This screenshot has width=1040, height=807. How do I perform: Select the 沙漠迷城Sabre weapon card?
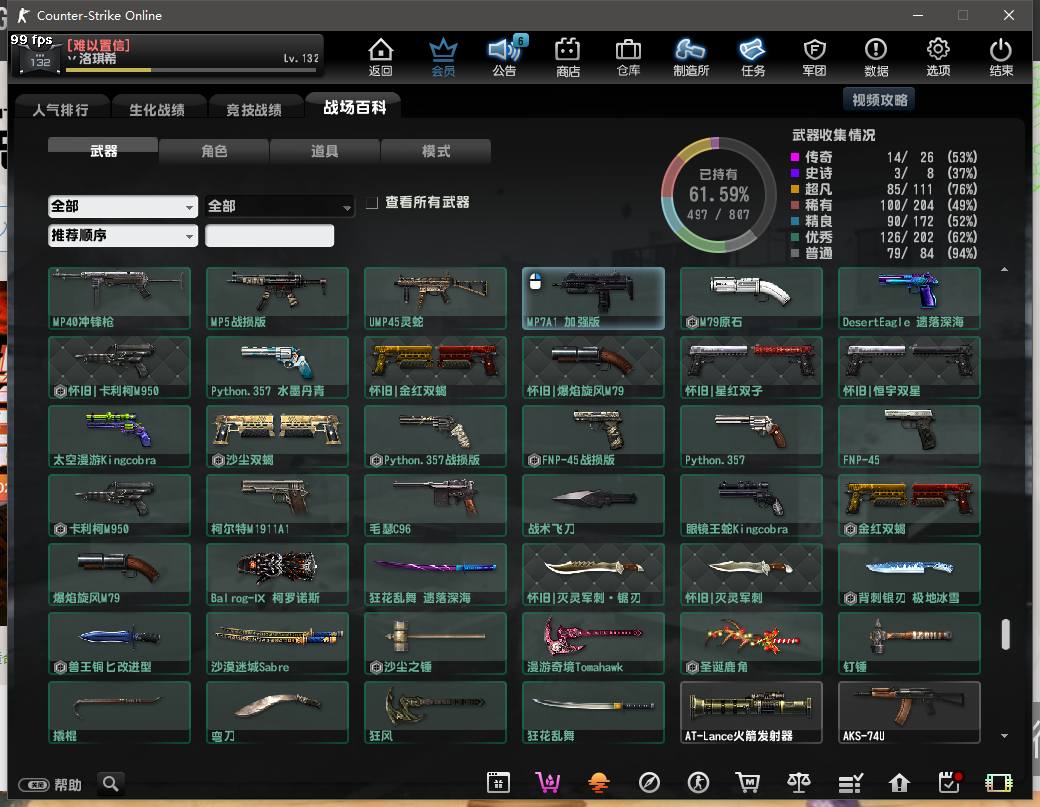[277, 643]
